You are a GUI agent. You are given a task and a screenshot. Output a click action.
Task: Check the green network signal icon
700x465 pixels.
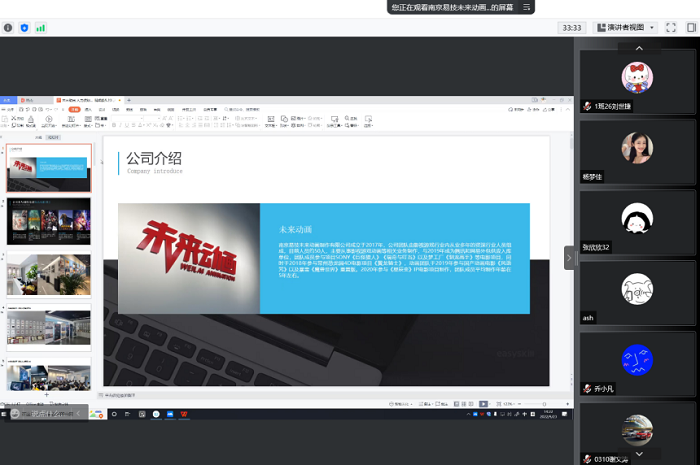(41, 28)
